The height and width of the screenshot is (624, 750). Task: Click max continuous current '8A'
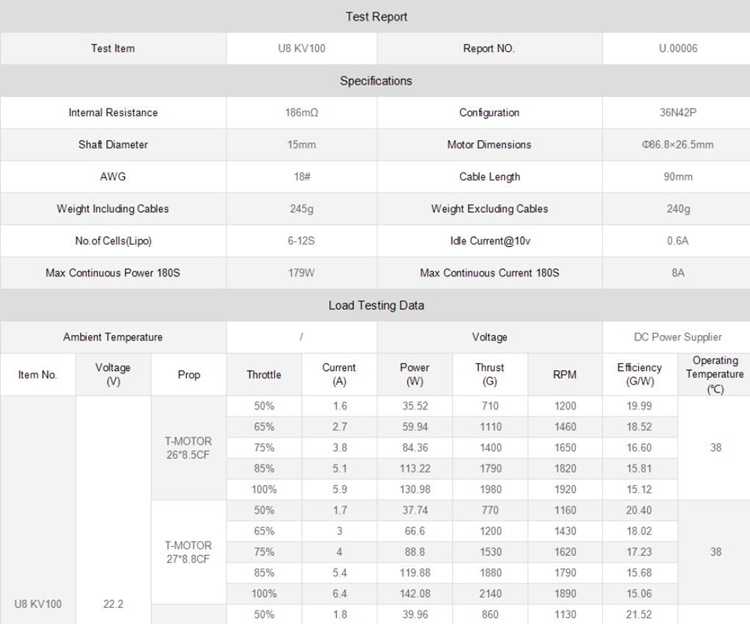click(678, 273)
